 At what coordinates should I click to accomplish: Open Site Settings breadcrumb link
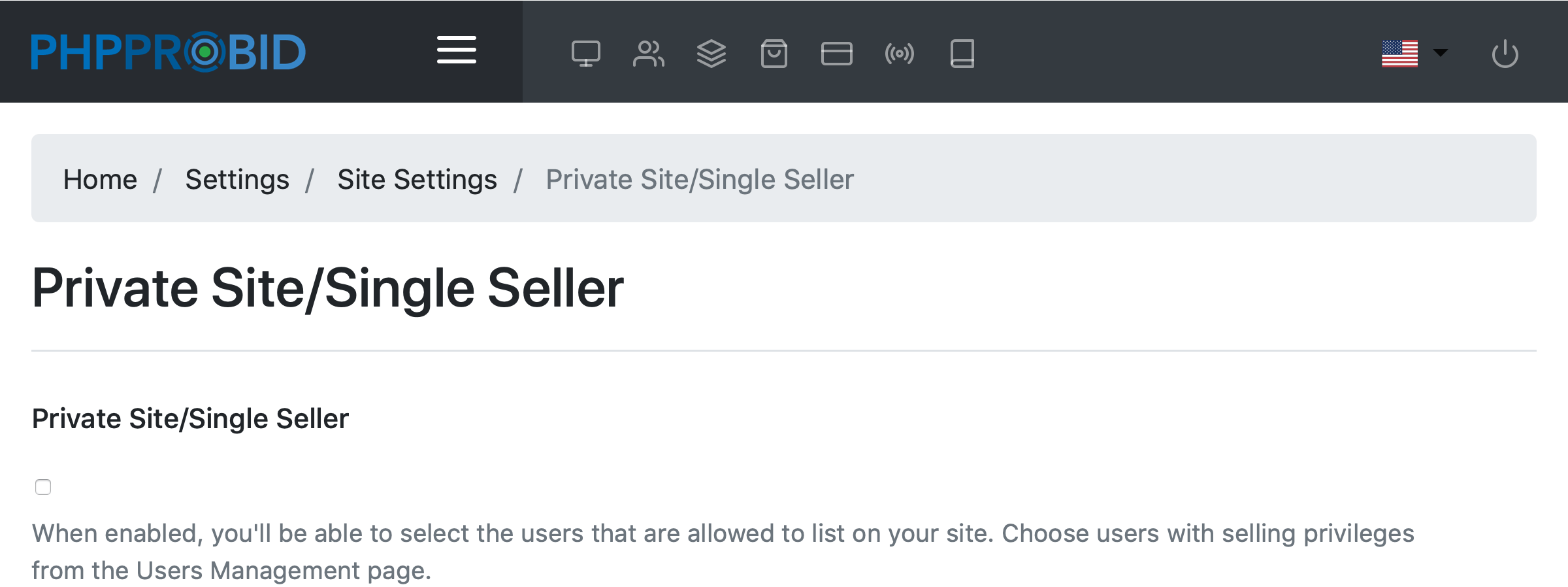(x=417, y=179)
